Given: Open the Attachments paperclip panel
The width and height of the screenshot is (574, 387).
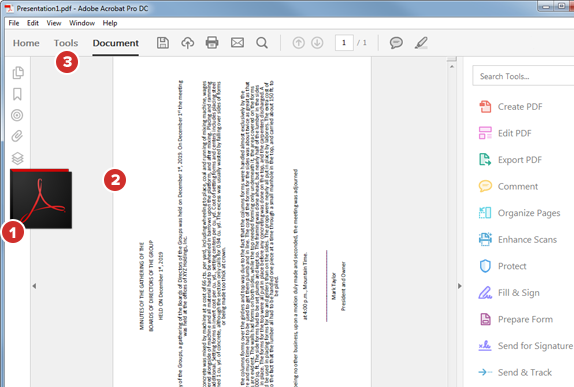Looking at the screenshot, I should tap(17, 136).
